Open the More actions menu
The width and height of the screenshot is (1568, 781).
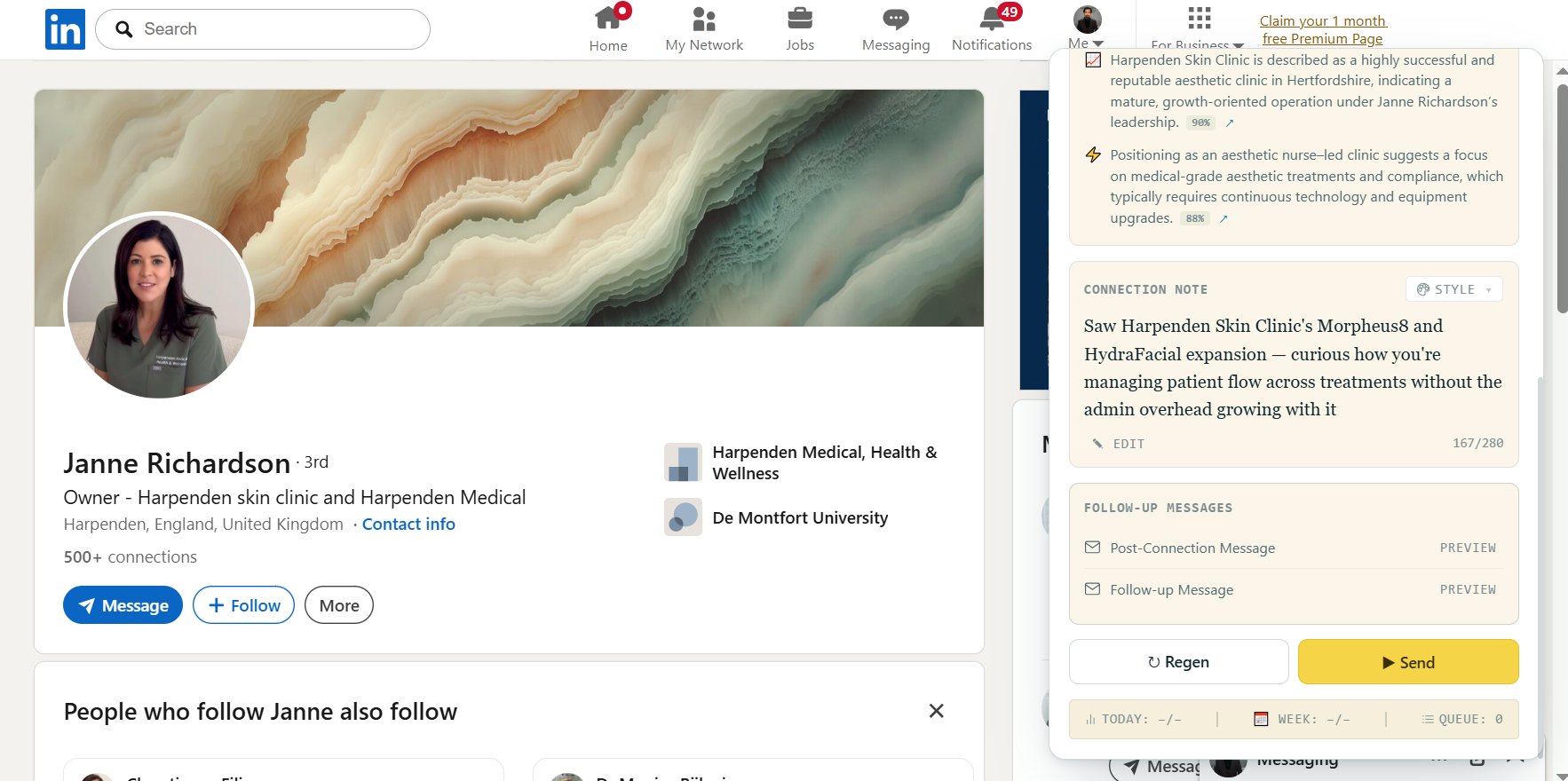(x=339, y=605)
